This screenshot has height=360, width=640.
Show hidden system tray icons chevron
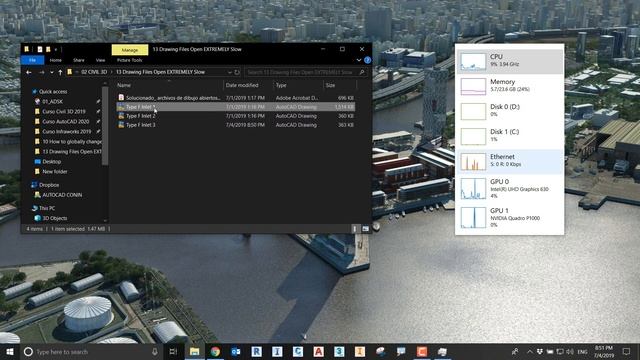tap(529, 351)
